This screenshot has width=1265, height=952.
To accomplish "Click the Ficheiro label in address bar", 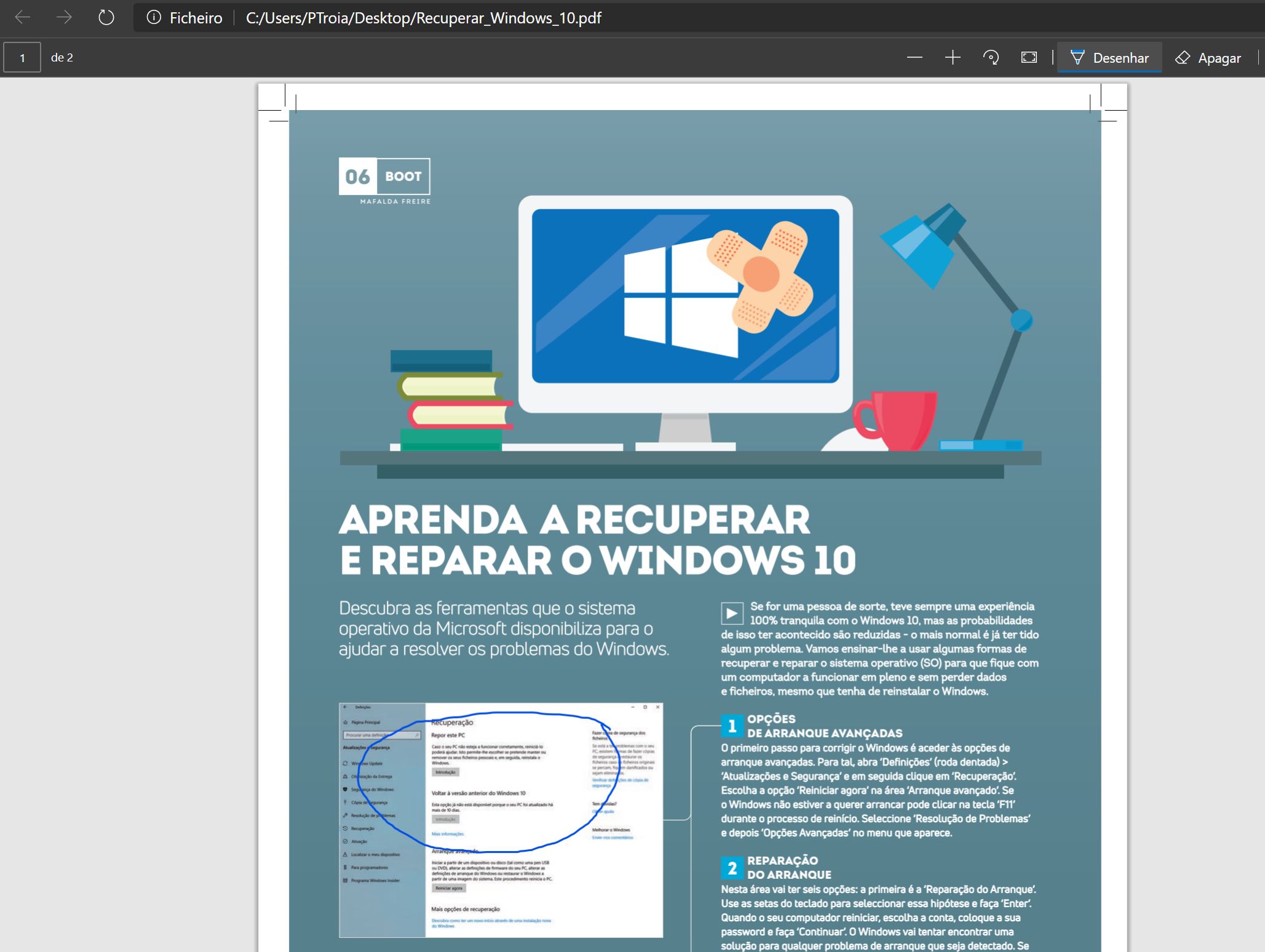I will pyautogui.click(x=196, y=18).
